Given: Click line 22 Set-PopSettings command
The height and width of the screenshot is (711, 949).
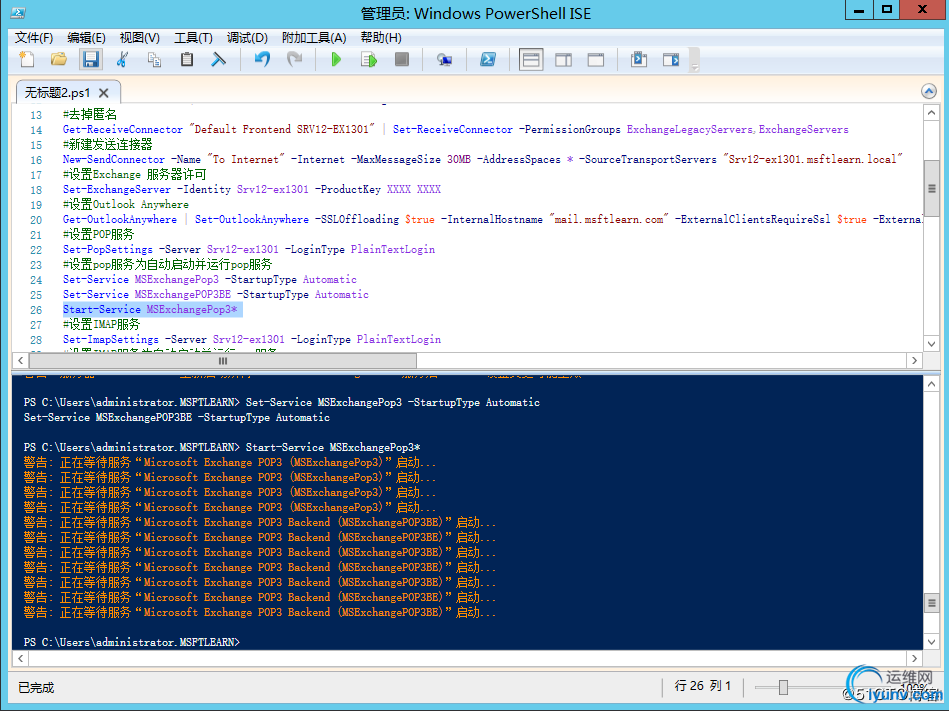Looking at the screenshot, I should tap(249, 249).
